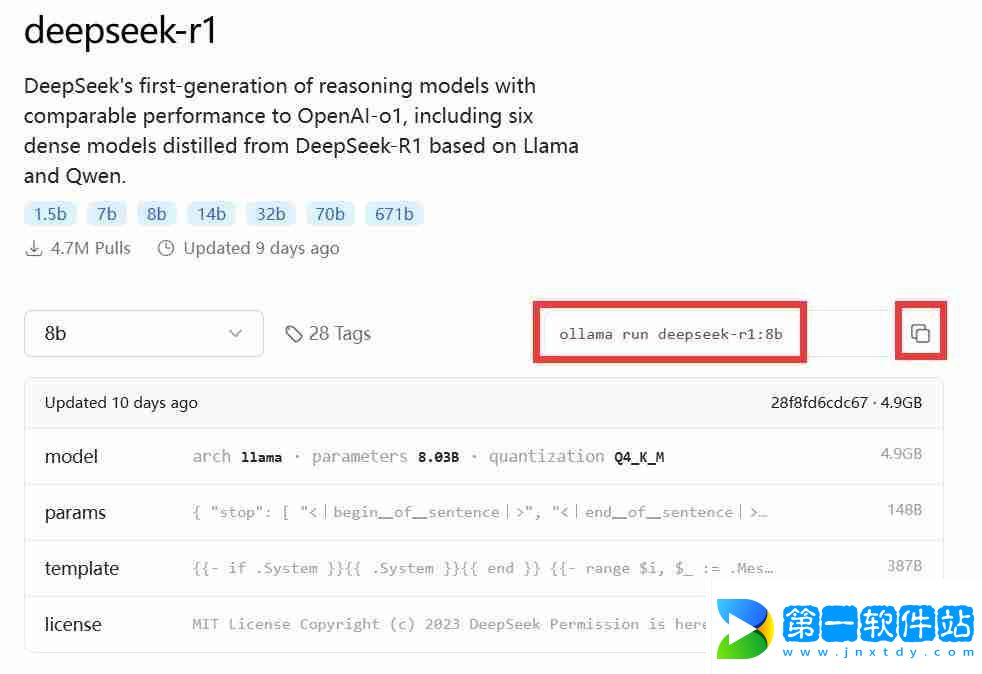Select the 1.5b size tag
Viewport: 982px width, 674px height.
[50, 214]
